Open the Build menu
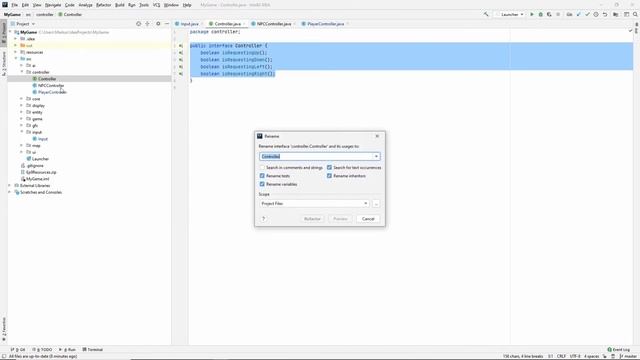The width and height of the screenshot is (640, 360). coord(120,5)
